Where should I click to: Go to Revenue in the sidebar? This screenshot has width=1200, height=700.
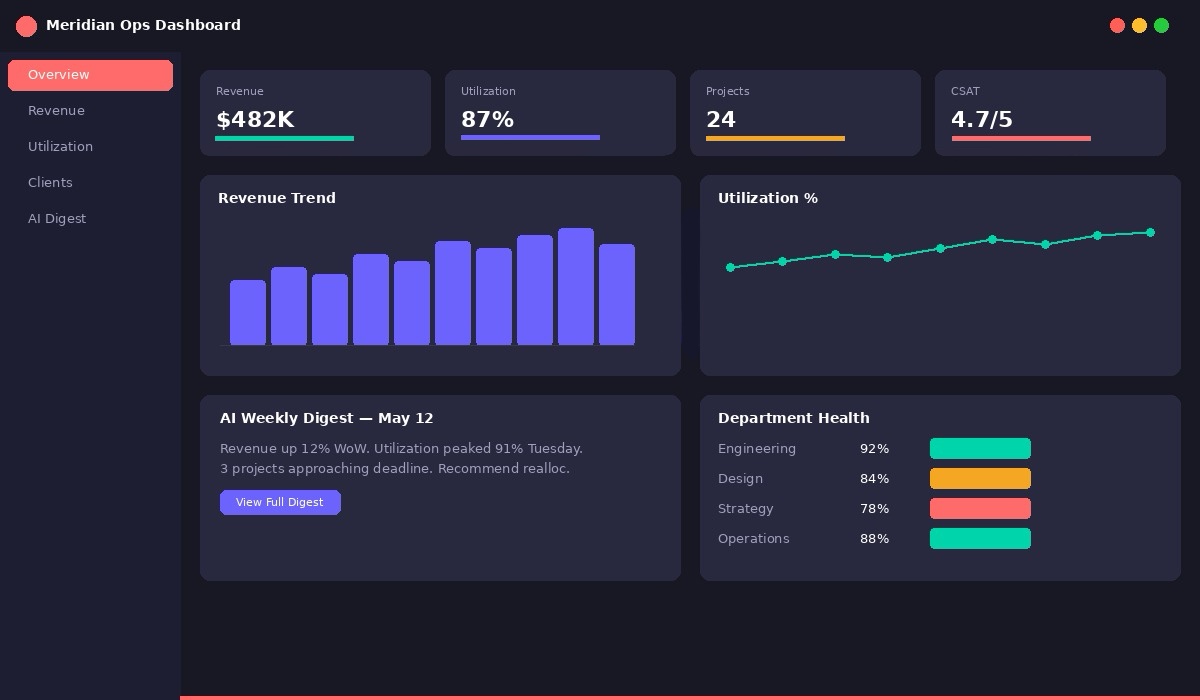click(56, 111)
